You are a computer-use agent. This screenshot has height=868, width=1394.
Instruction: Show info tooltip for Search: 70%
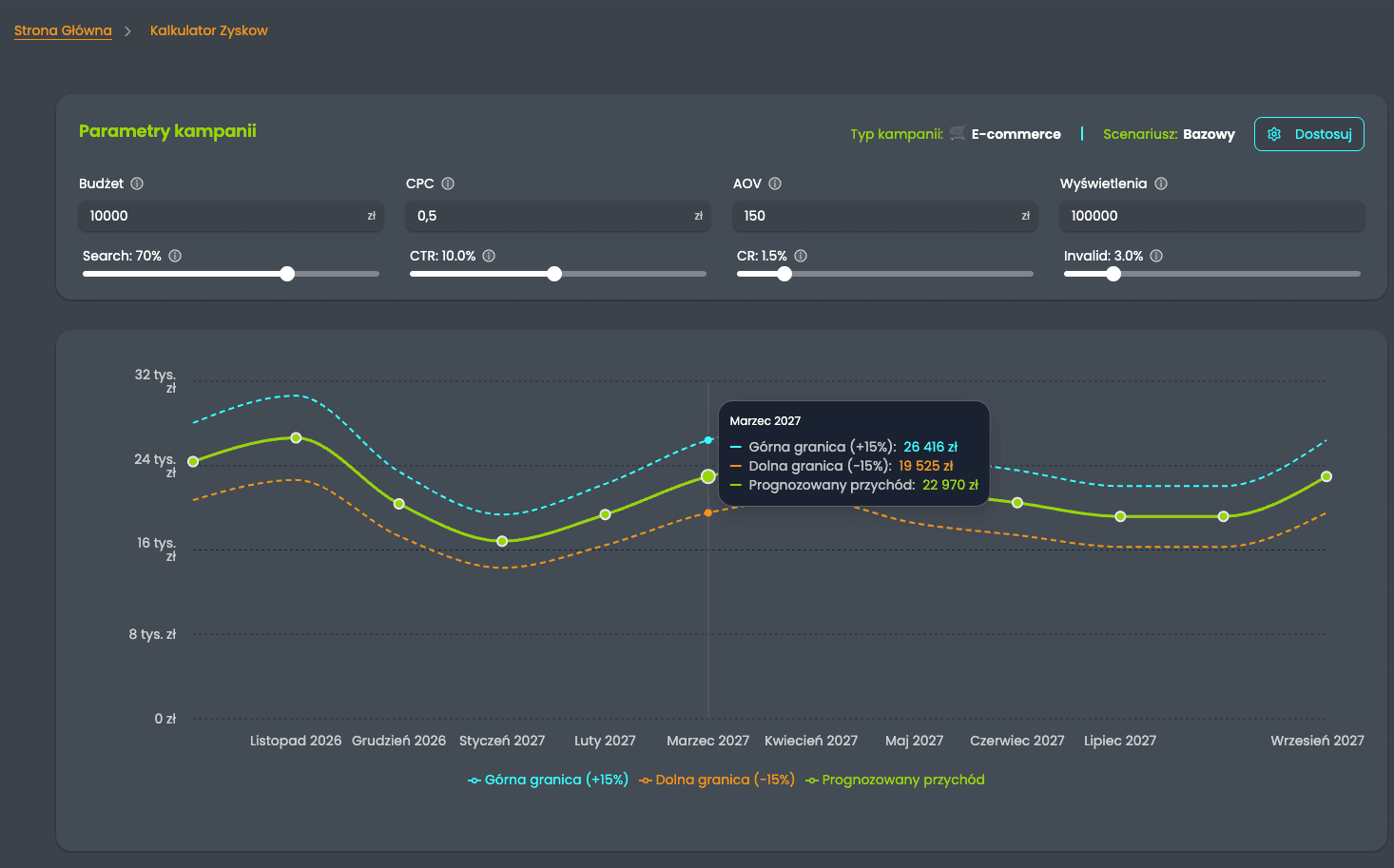(175, 256)
